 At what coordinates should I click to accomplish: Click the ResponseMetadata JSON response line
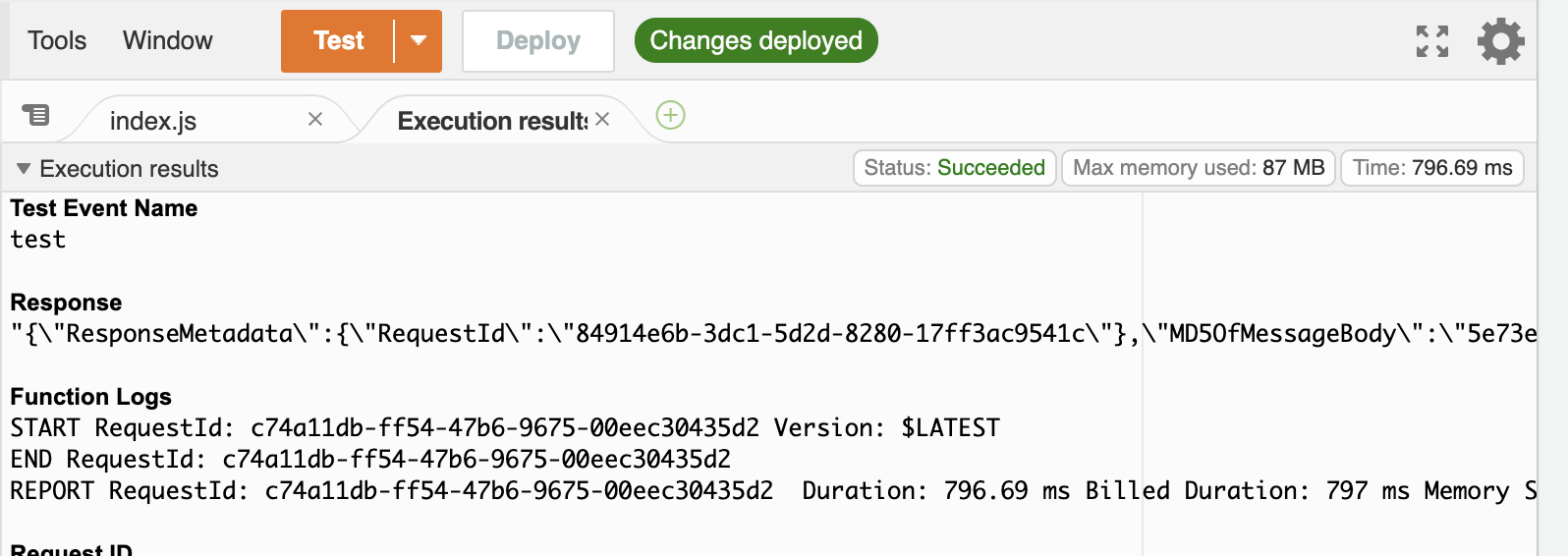tap(773, 334)
